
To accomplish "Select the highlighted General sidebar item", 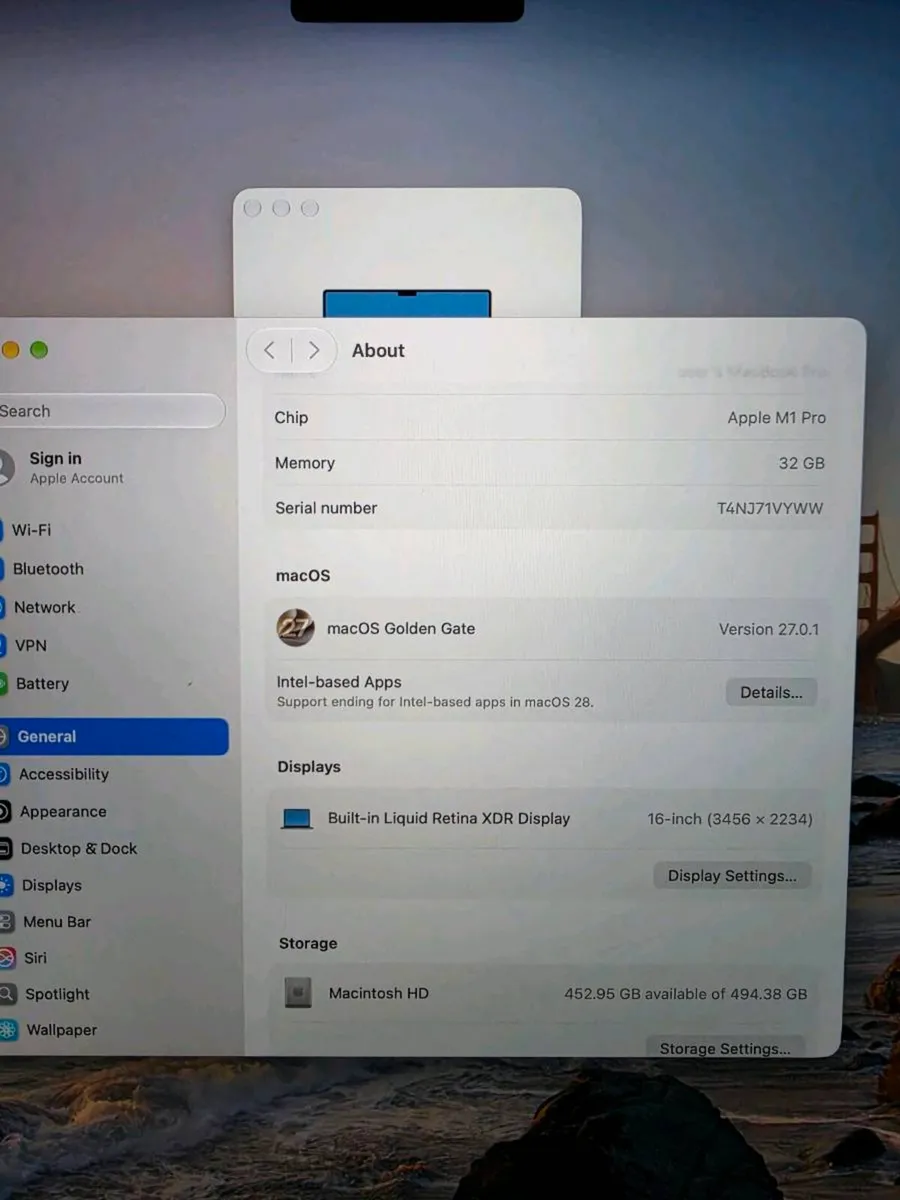I will [x=114, y=737].
